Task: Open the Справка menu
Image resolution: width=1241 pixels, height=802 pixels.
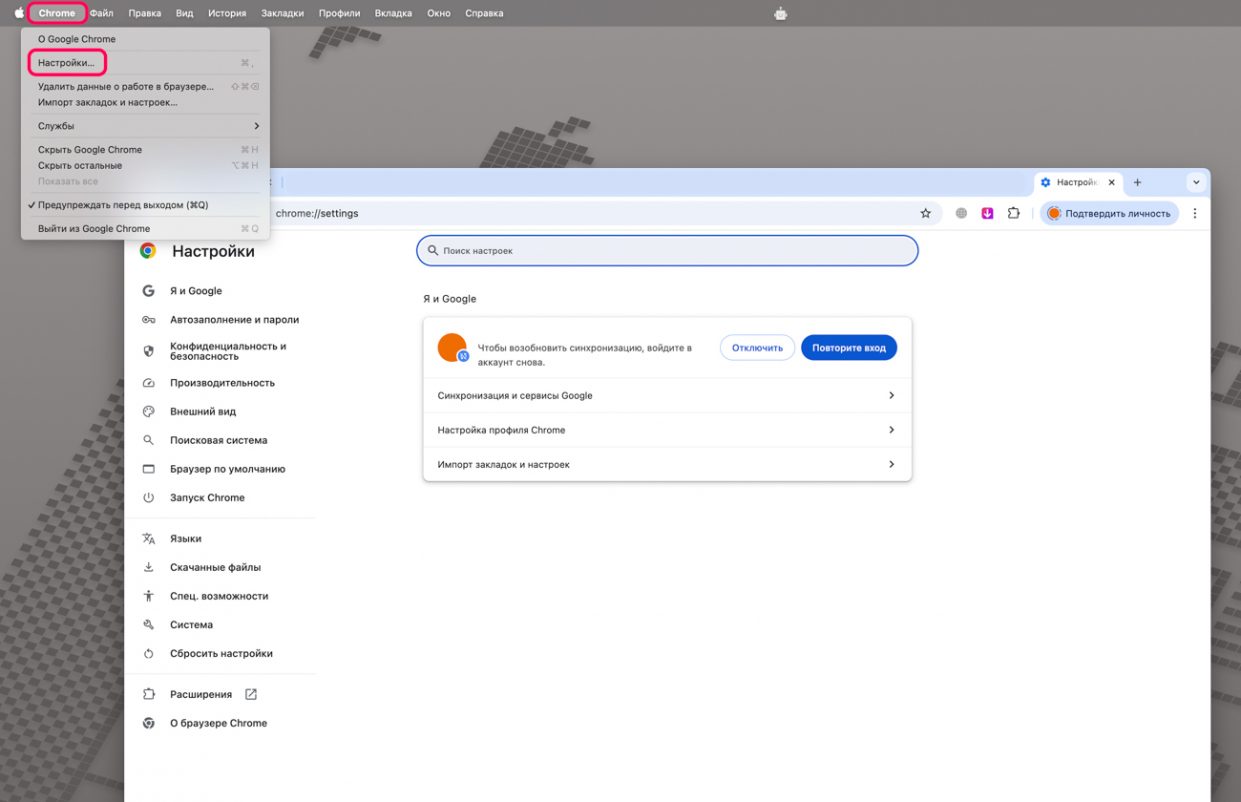Action: (x=484, y=13)
